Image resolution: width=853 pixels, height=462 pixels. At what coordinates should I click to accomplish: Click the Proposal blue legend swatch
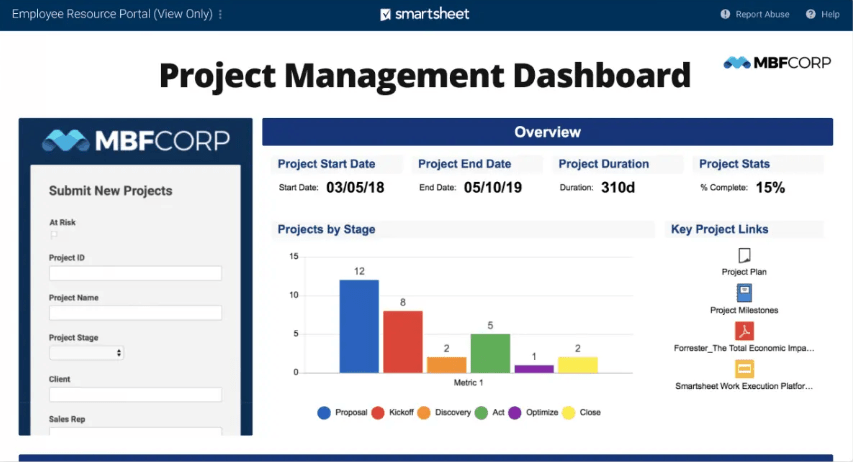(324, 412)
